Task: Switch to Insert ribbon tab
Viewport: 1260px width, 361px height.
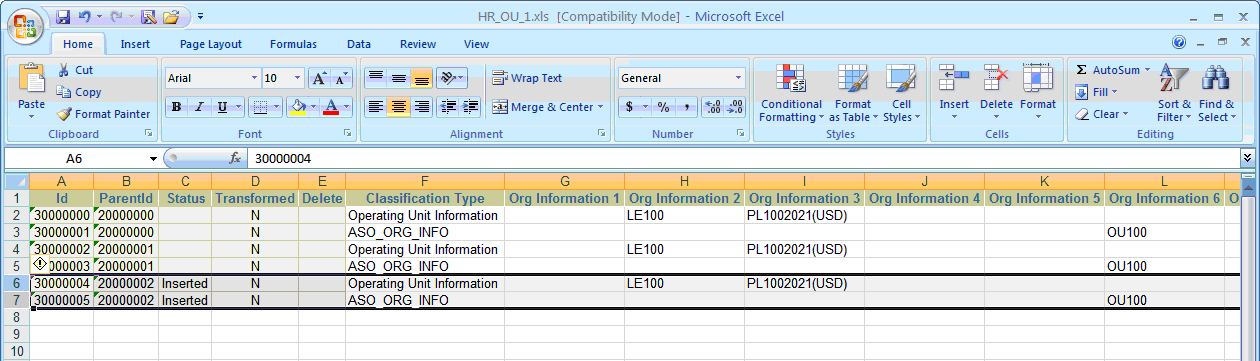Action: [135, 44]
